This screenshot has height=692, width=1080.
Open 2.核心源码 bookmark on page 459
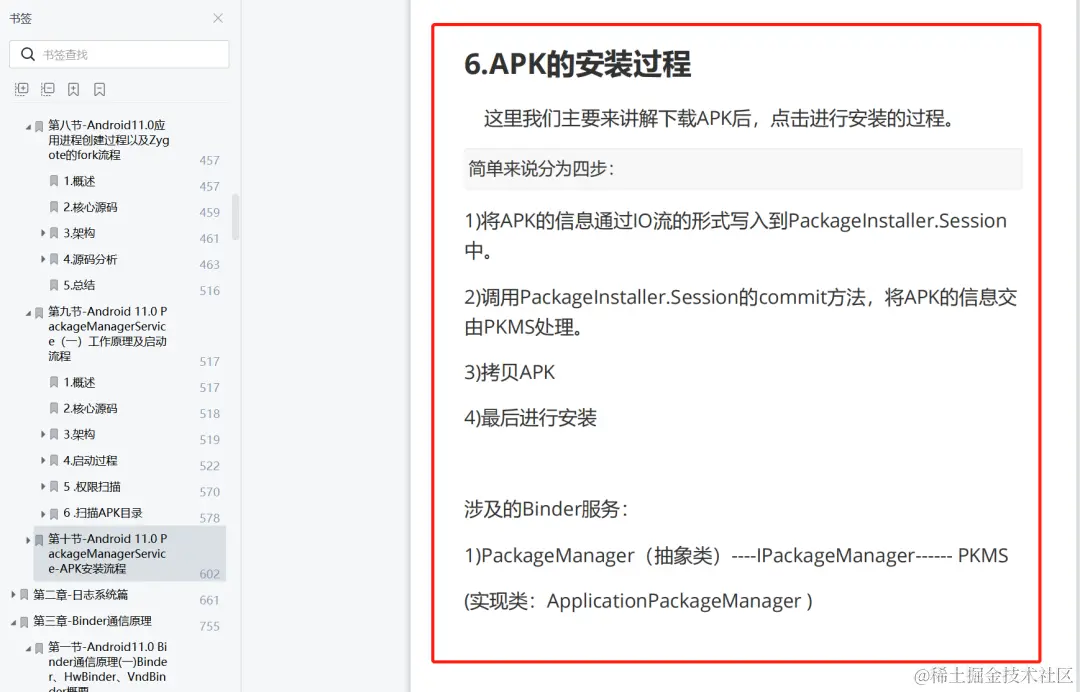pyautogui.click(x=90, y=207)
